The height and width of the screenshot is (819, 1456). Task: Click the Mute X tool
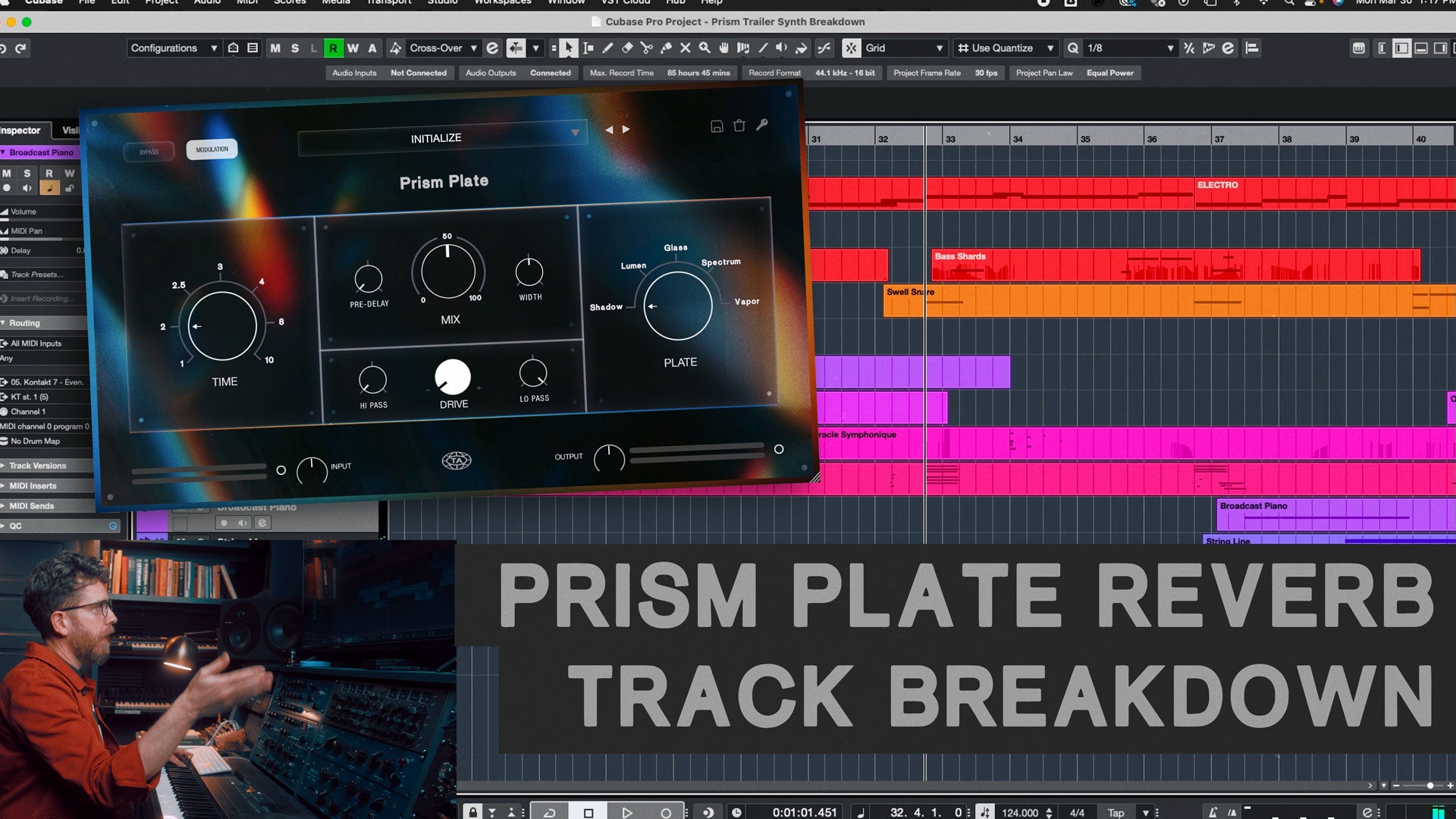(685, 48)
